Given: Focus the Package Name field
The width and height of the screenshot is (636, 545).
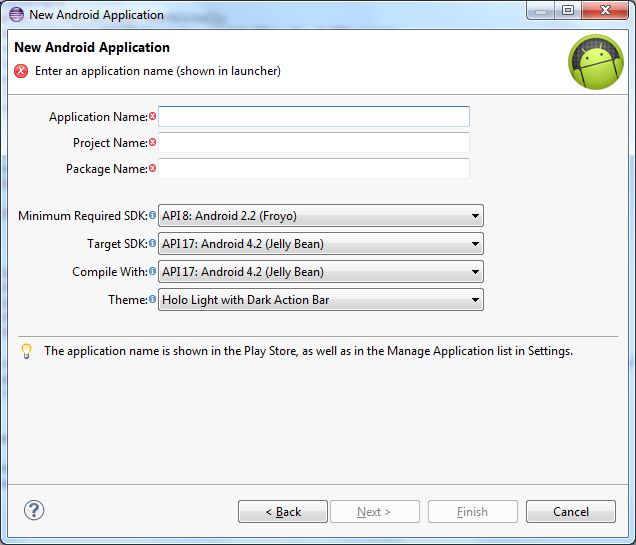Looking at the screenshot, I should [x=314, y=168].
